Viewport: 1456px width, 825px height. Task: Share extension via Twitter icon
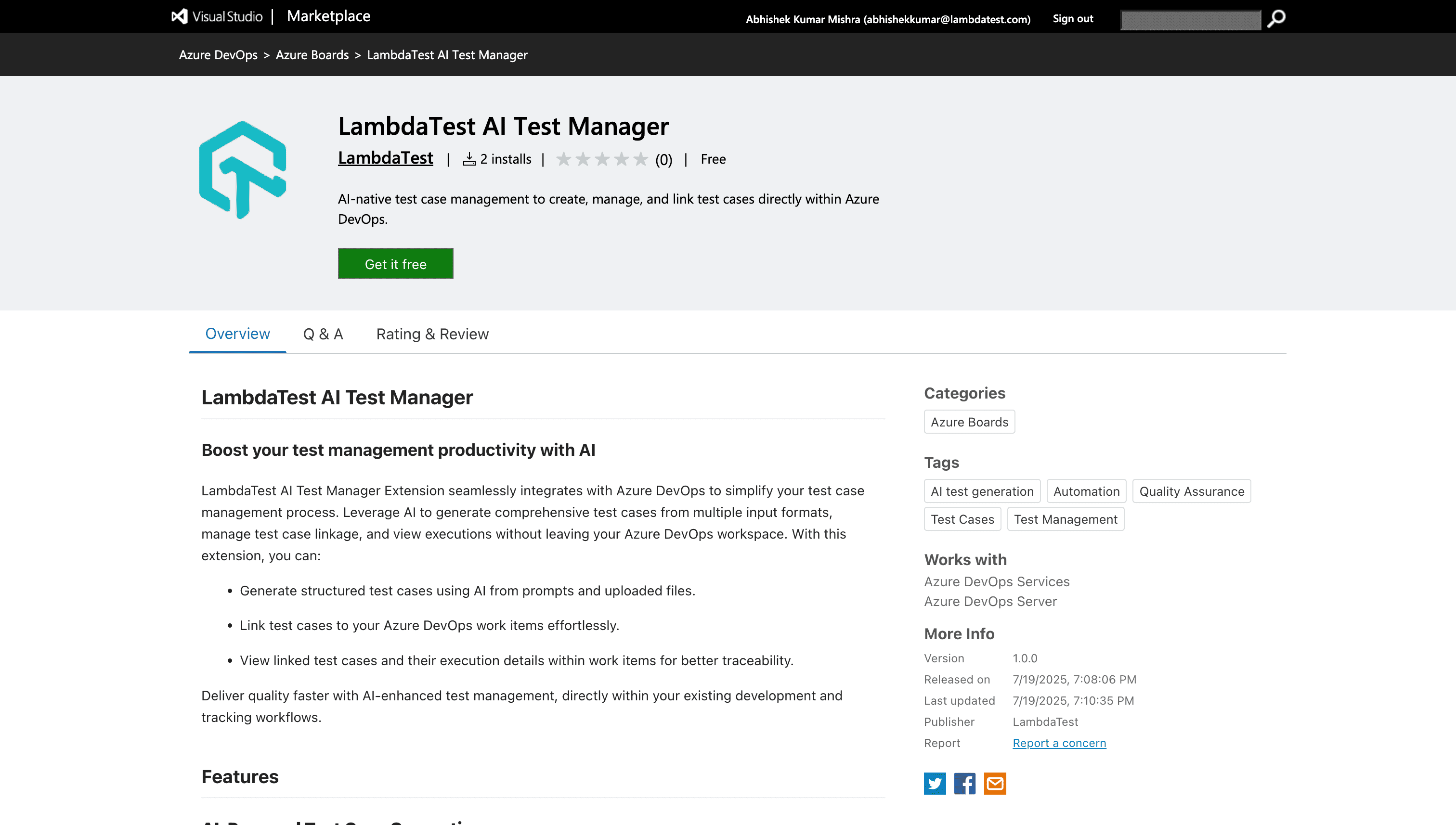pos(935,784)
